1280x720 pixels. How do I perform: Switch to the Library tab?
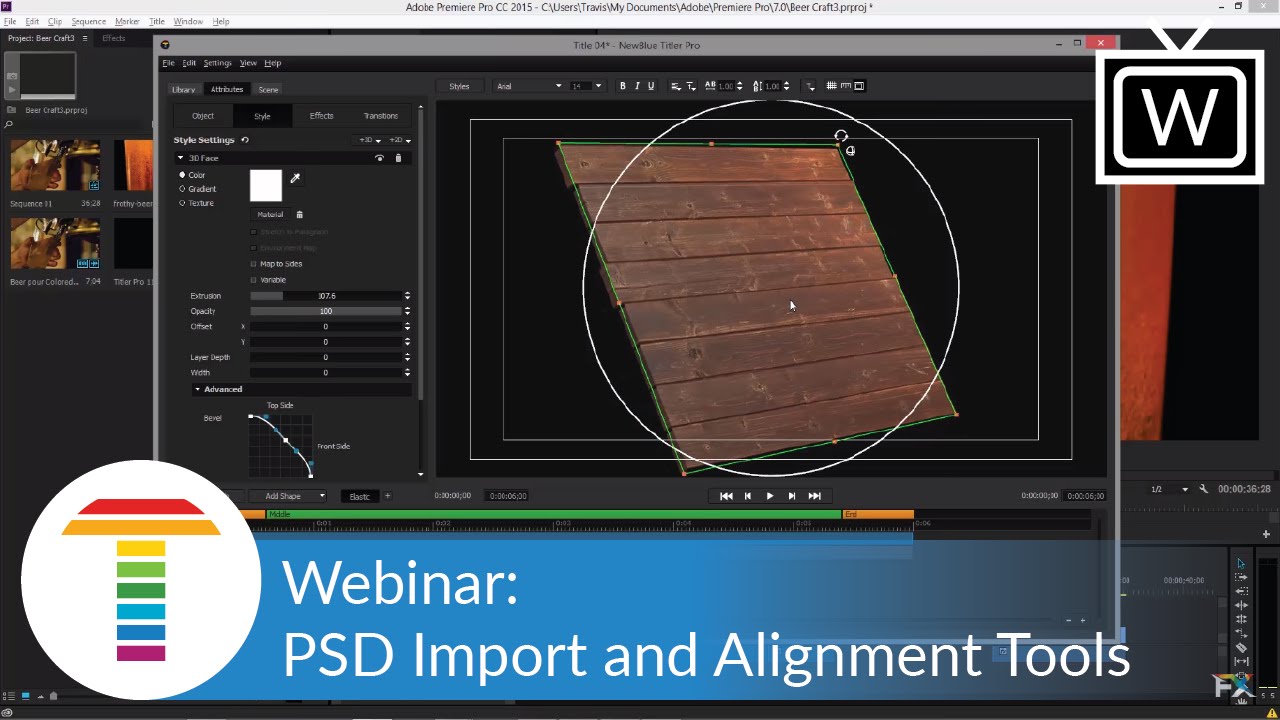[183, 89]
